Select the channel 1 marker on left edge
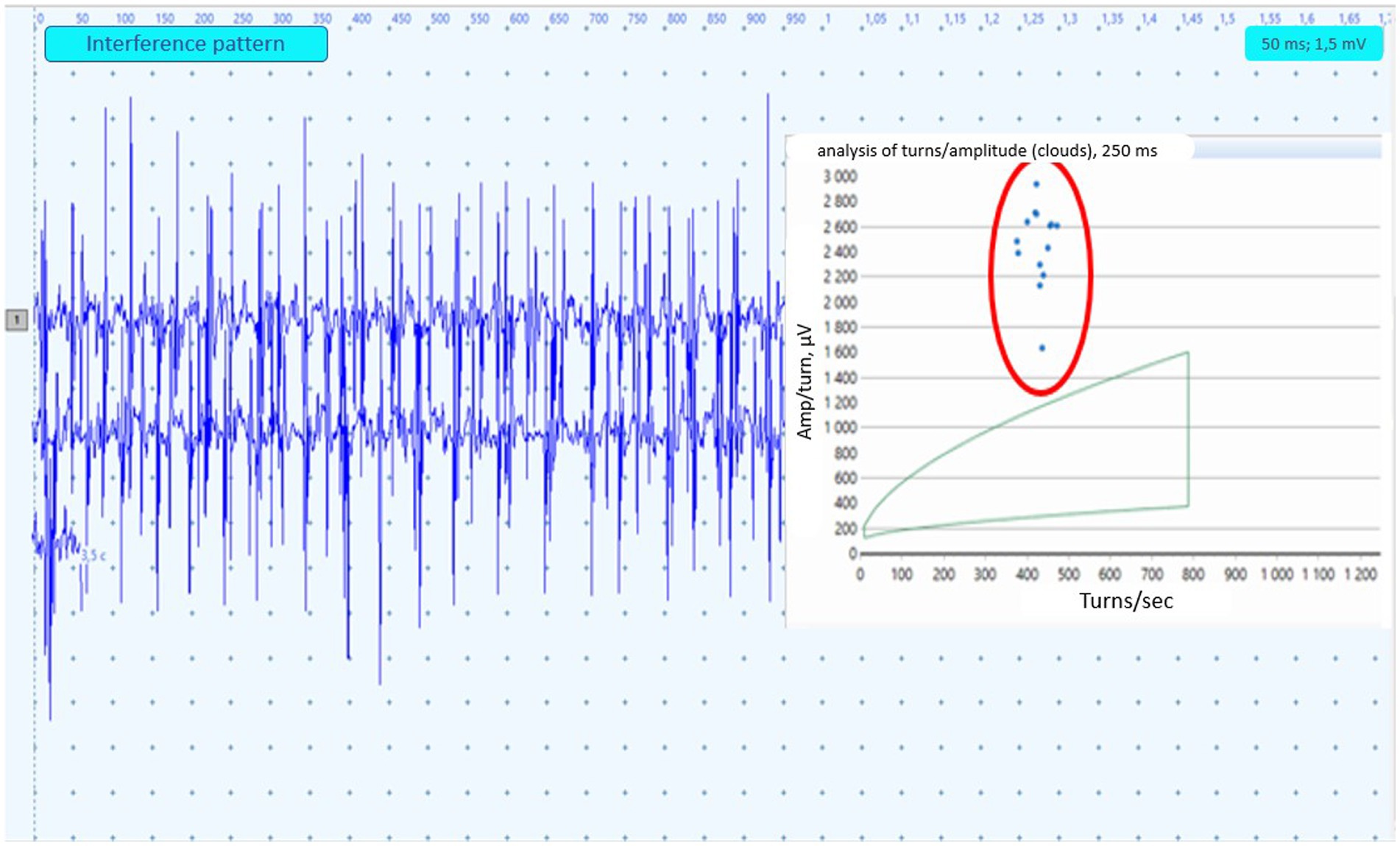This screenshot has width=1400, height=846. (16, 320)
